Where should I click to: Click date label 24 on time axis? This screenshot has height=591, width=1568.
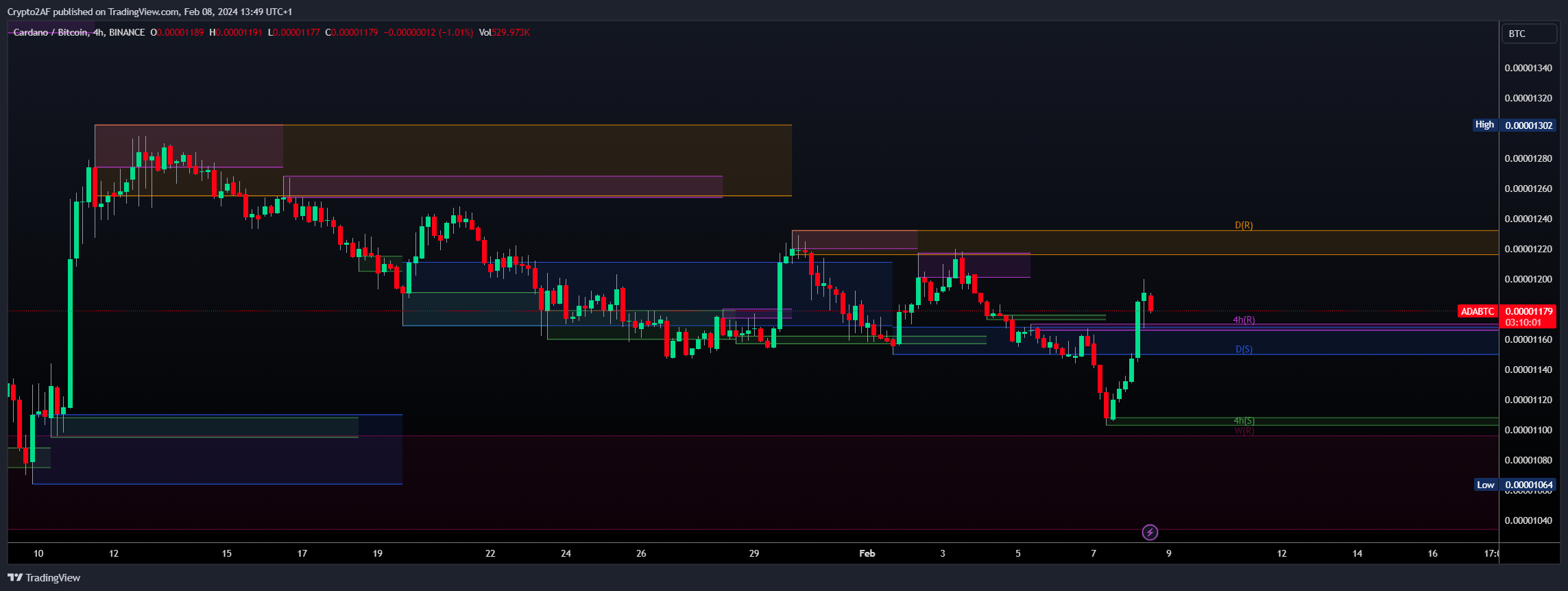pyautogui.click(x=566, y=553)
